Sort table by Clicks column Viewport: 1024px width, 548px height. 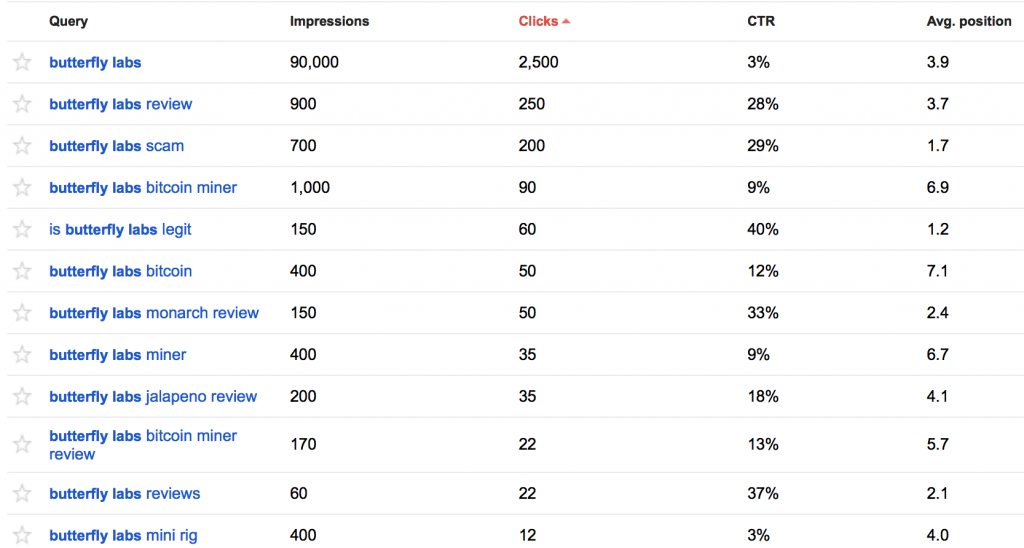pyautogui.click(x=538, y=21)
